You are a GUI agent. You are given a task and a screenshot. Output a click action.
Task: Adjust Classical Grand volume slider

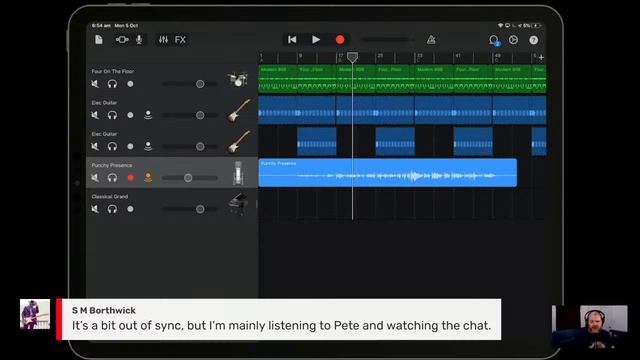190,209
